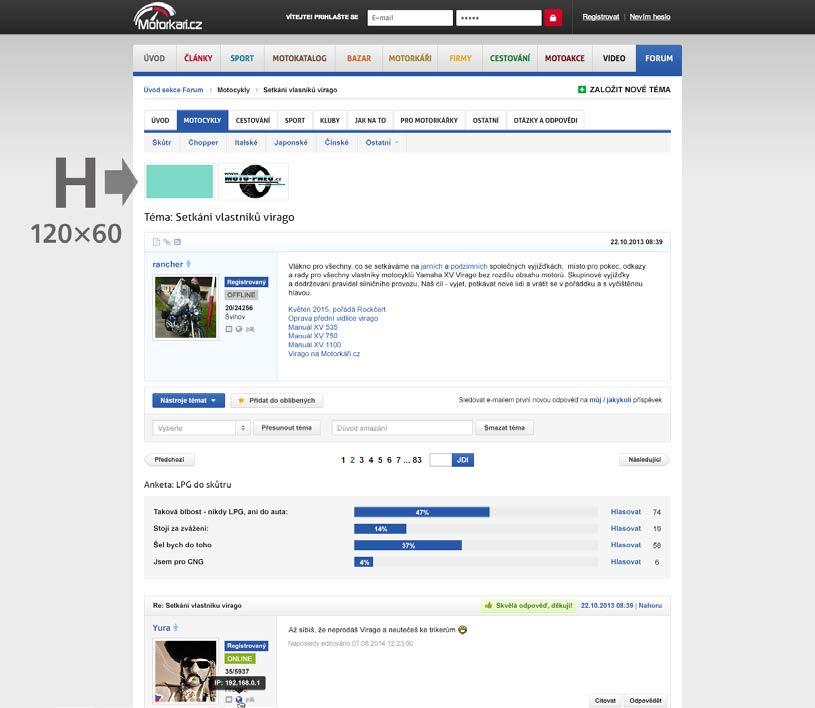This screenshot has width=815, height=708.
Task: Click the Úvod sekce Forum breadcrumb
Action: pos(173,90)
